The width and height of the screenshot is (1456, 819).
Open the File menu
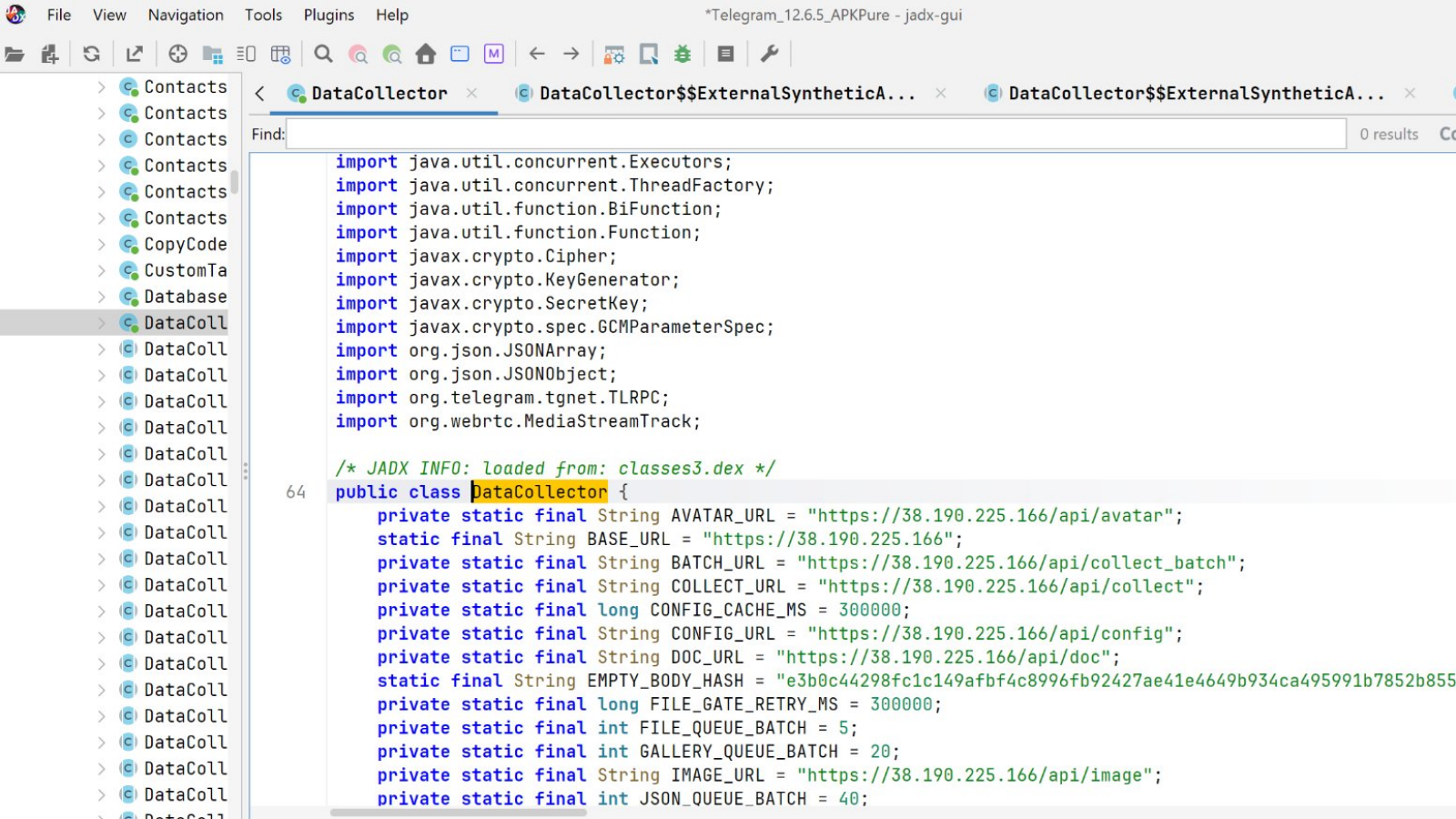tap(59, 15)
